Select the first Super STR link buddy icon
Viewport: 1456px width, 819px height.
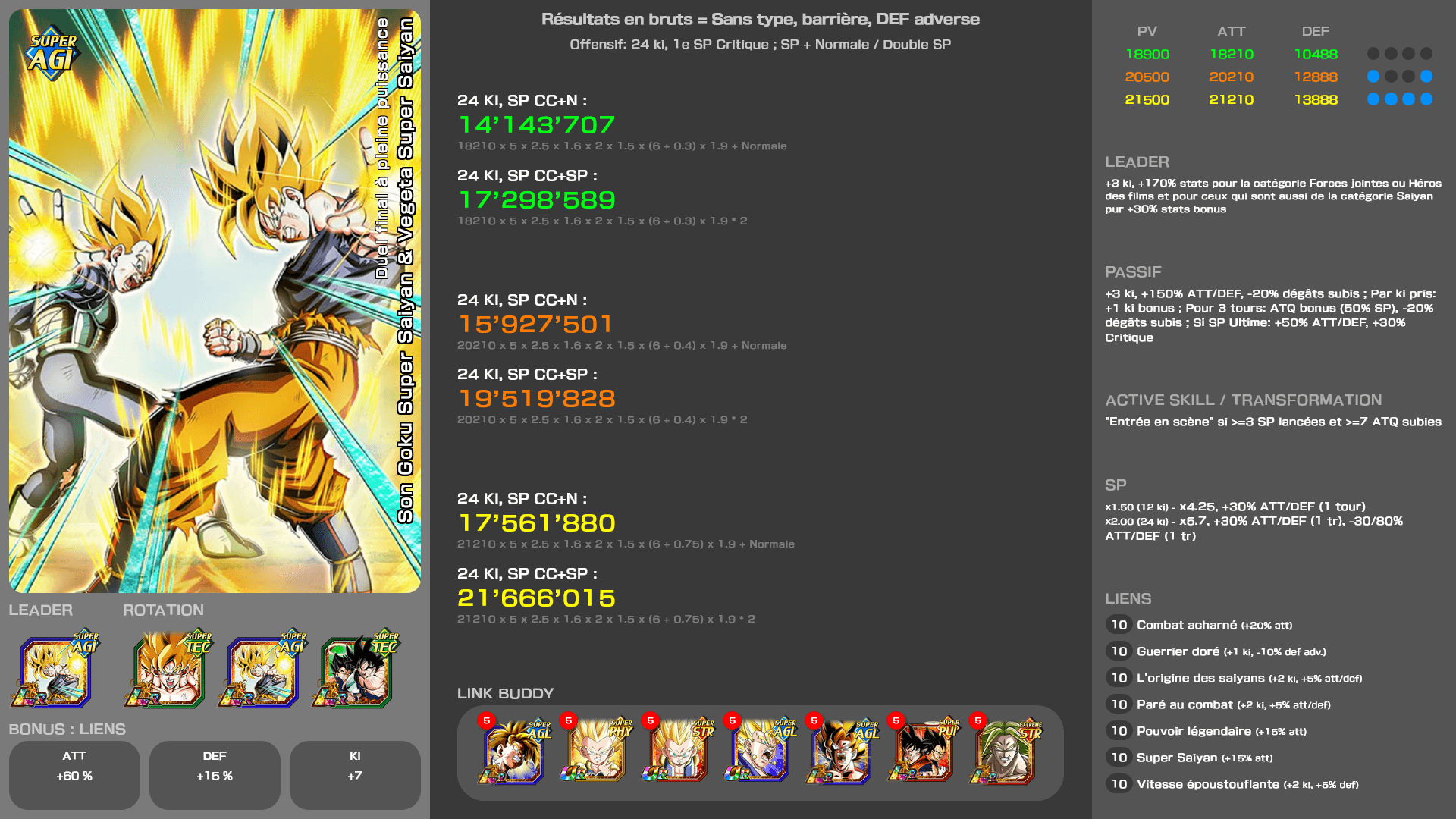pyautogui.click(x=678, y=750)
